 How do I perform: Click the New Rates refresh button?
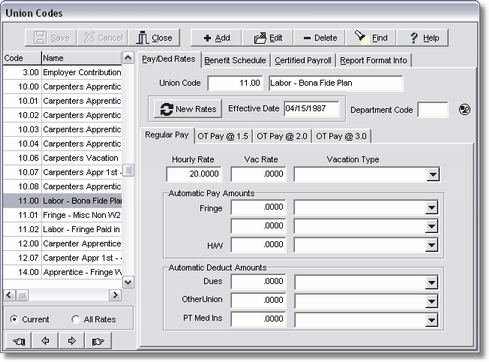tap(188, 109)
